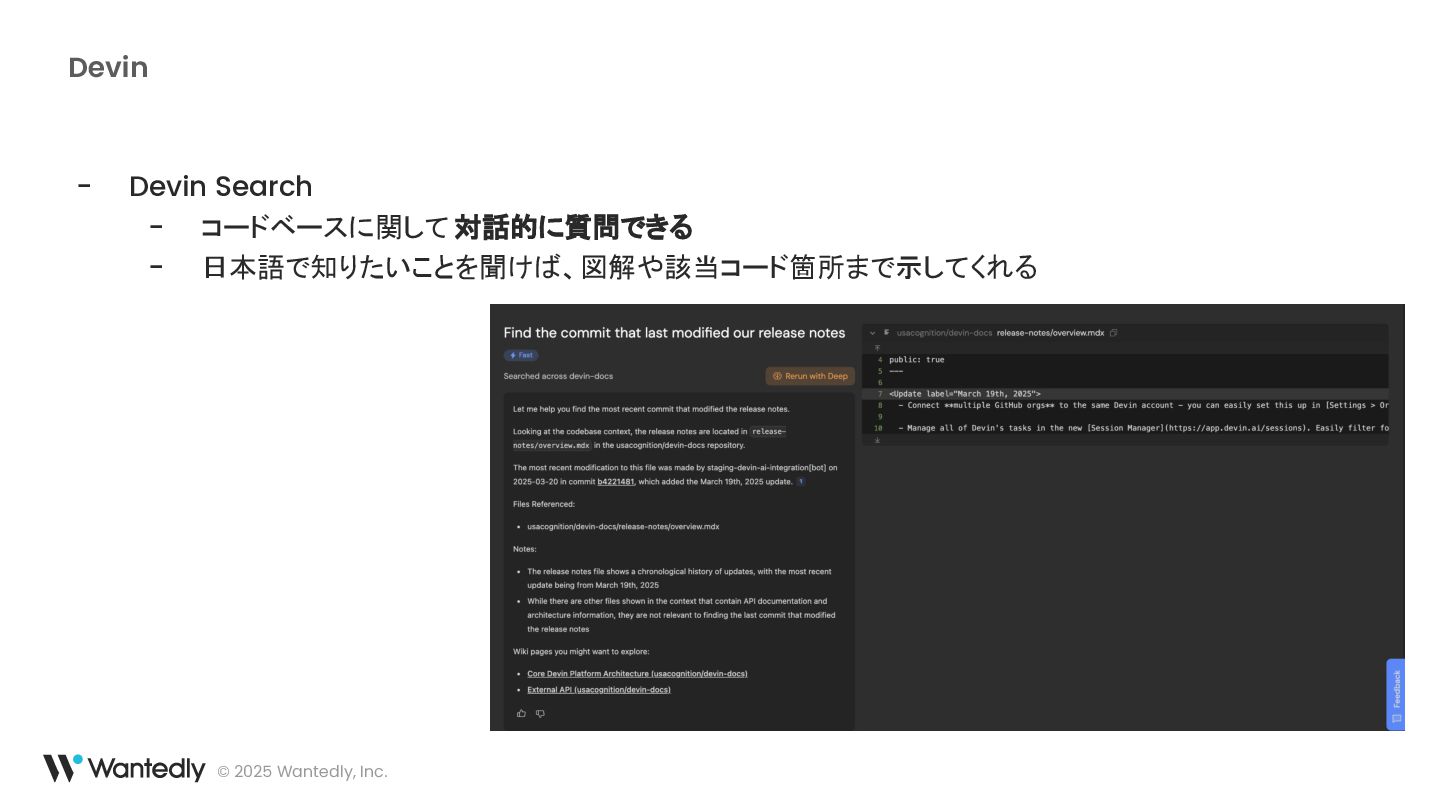Click 'public: true' code line
This screenshot has height=810, width=1440.
click(917, 360)
